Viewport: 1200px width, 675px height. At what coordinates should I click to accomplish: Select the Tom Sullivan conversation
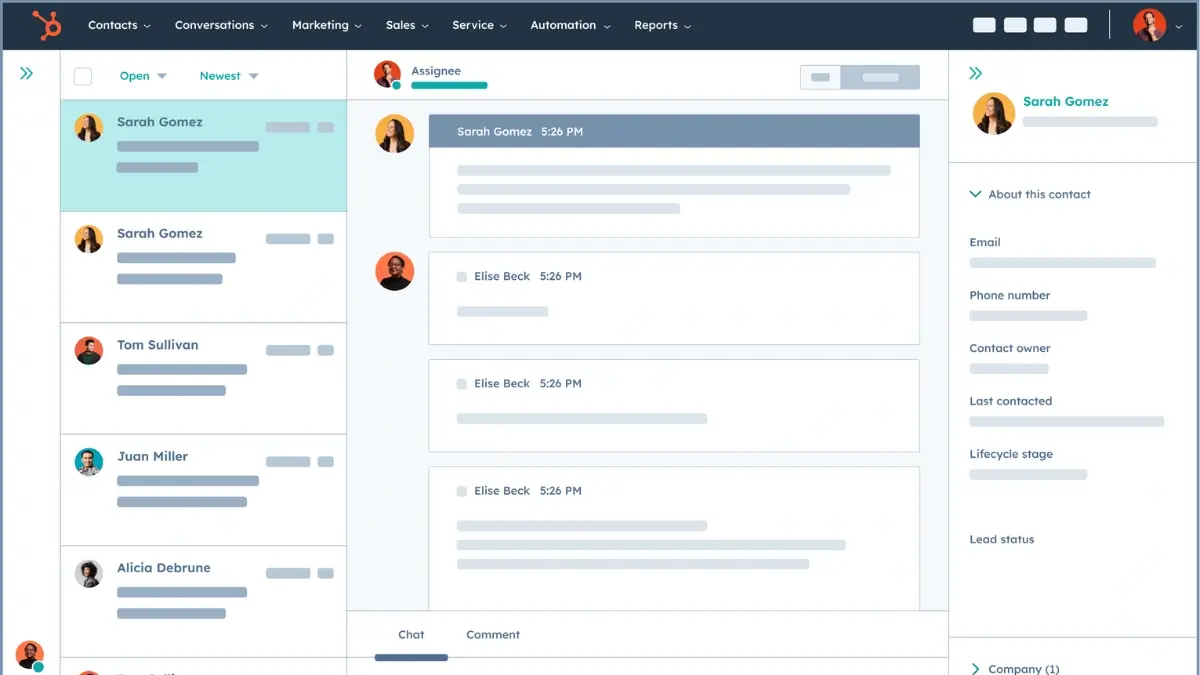(x=203, y=378)
